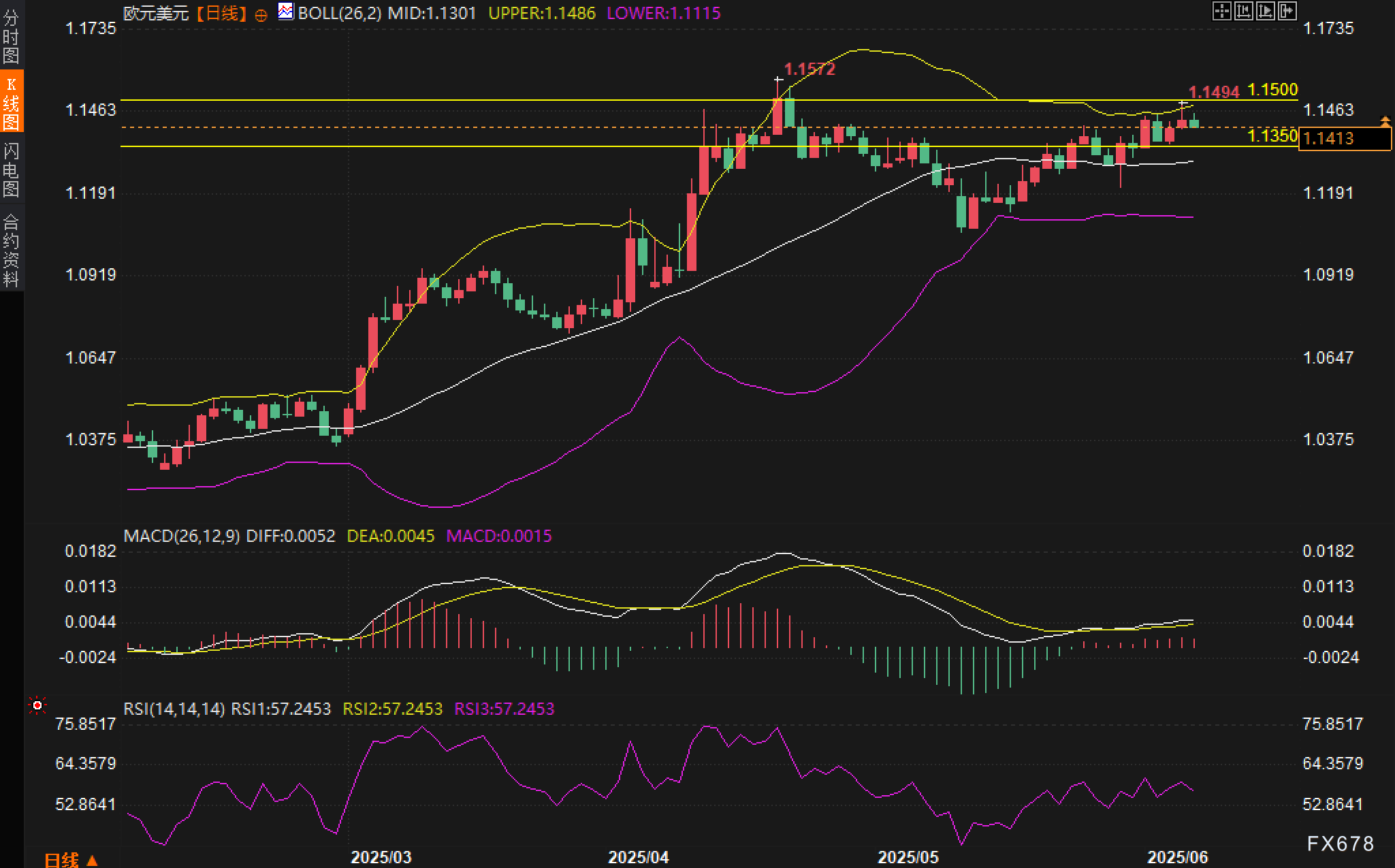Click the second chart-axis tool icon top-right
Image resolution: width=1395 pixels, height=868 pixels.
[x=1243, y=11]
